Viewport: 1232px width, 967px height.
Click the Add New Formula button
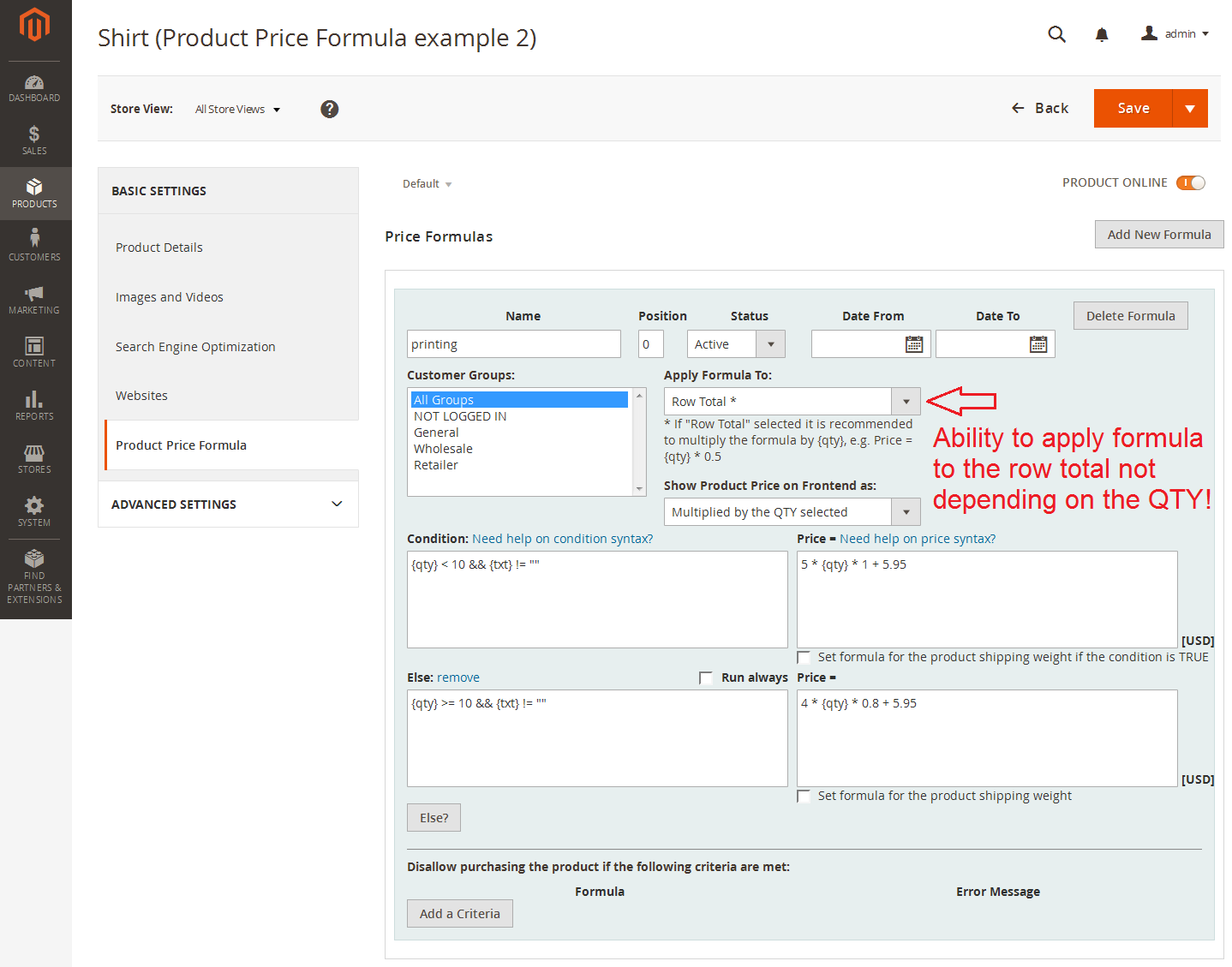(x=1158, y=235)
